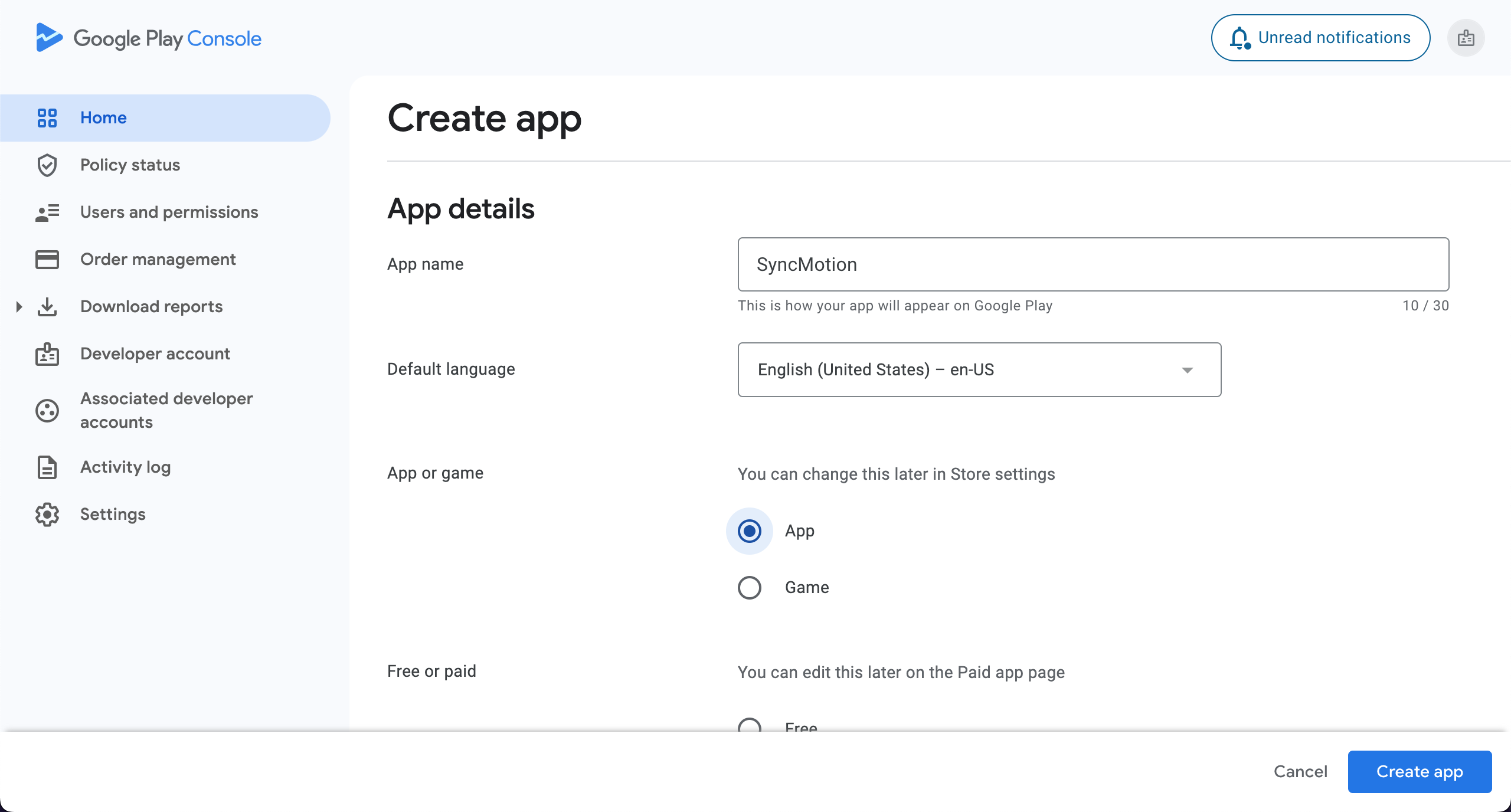This screenshot has width=1511, height=812.
Task: Open Settings menu item
Action: tap(165, 515)
